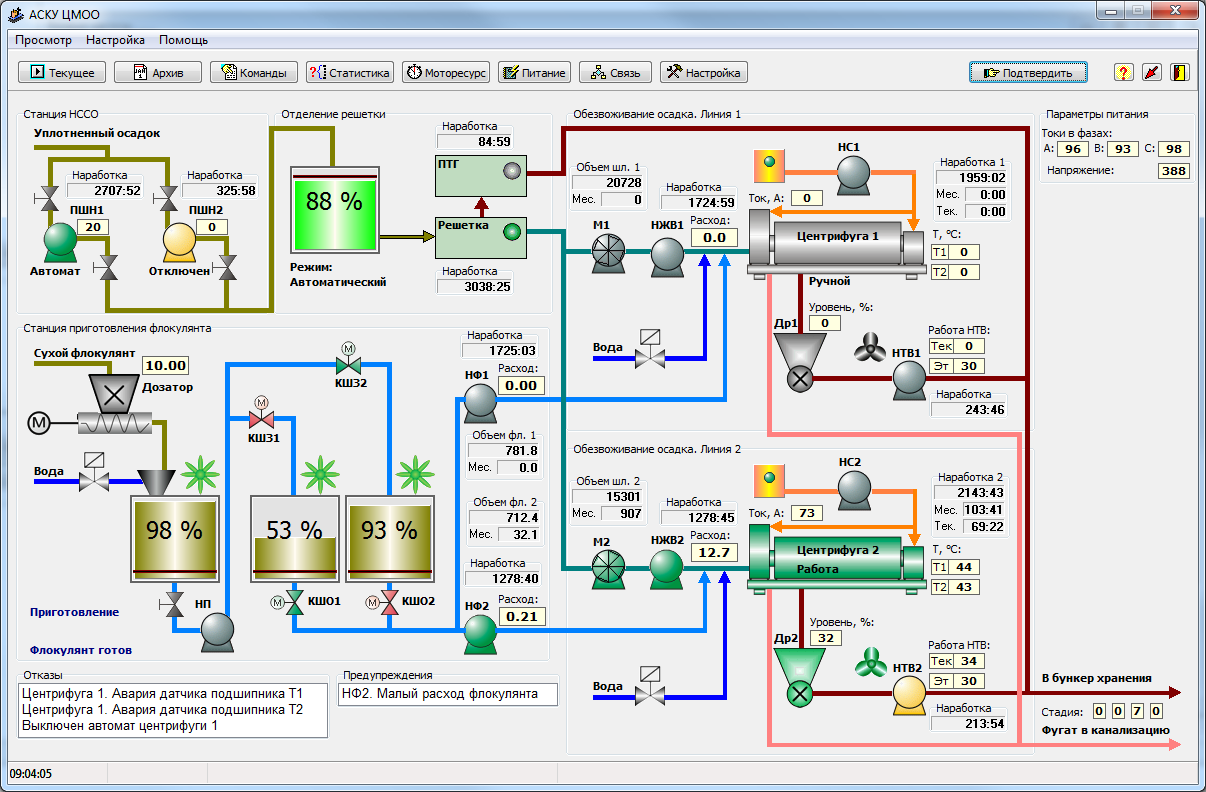Click the Центрифуга 1 machine
This screenshot has width=1206, height=792.
point(840,244)
